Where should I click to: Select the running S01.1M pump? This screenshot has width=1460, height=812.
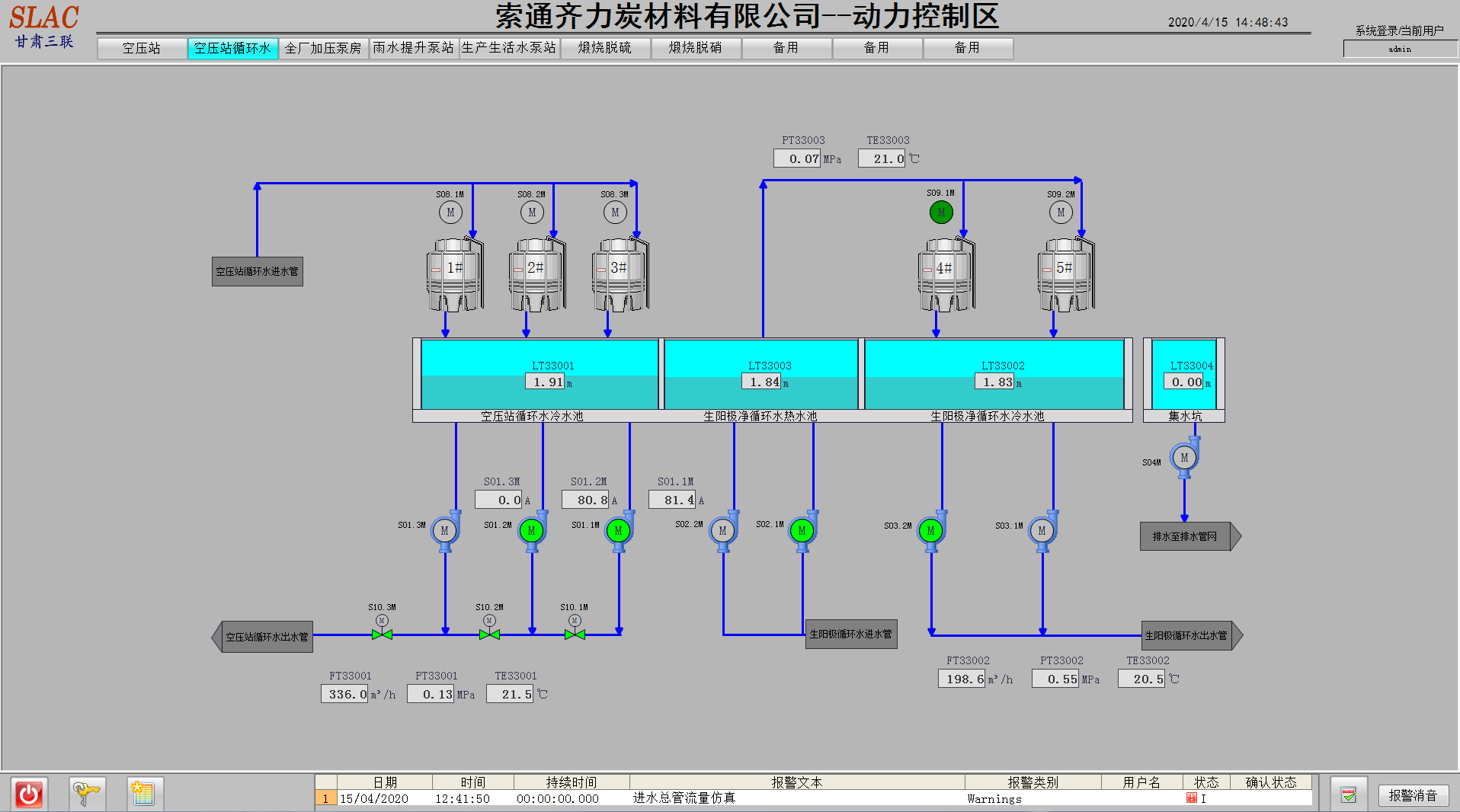coord(619,530)
